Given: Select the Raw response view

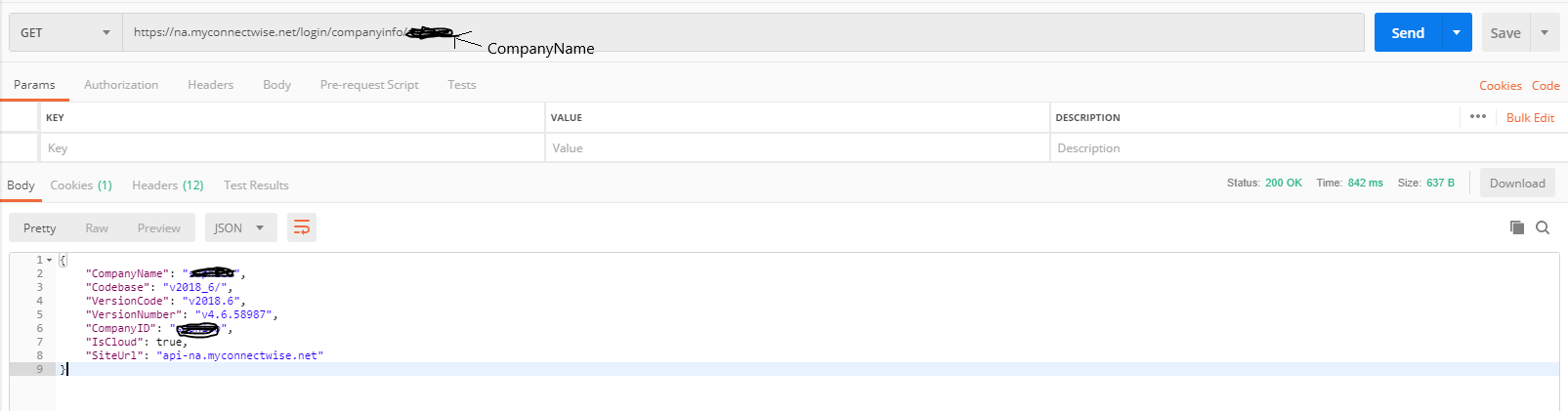Looking at the screenshot, I should [97, 227].
